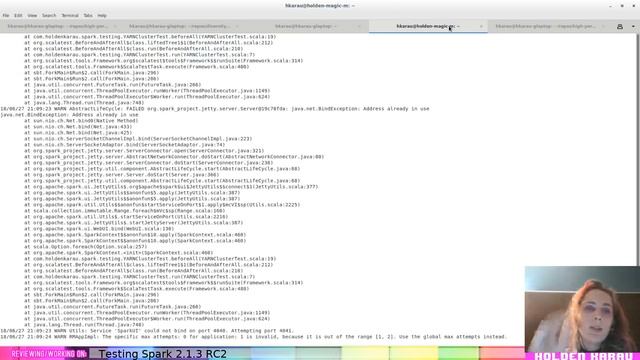The image size is (640, 360).
Task: Open the Terminal menu
Action: click(70, 16)
